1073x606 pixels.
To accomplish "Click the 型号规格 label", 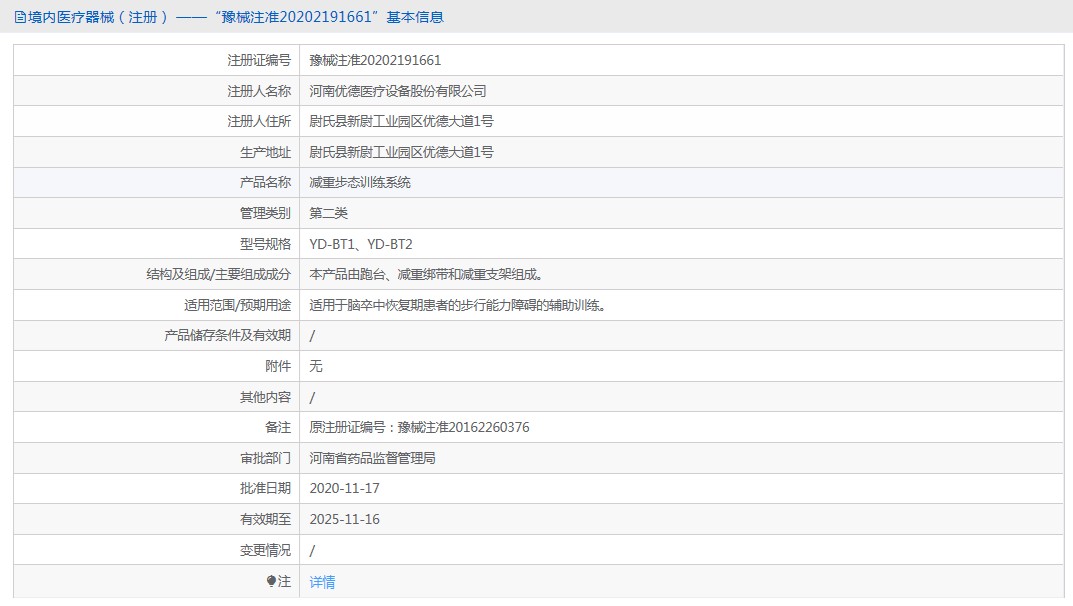I will pyautogui.click(x=265, y=244).
